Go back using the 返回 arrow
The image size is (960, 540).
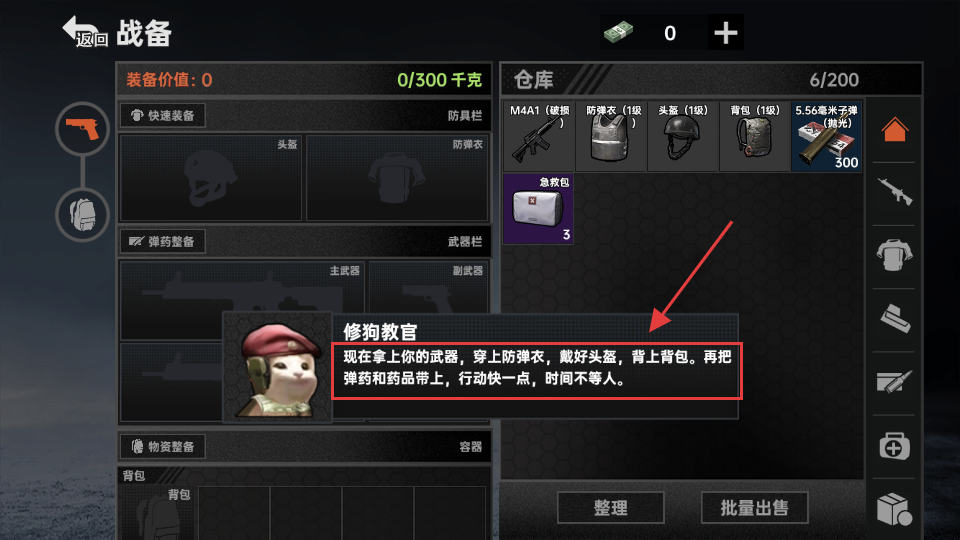(x=84, y=32)
